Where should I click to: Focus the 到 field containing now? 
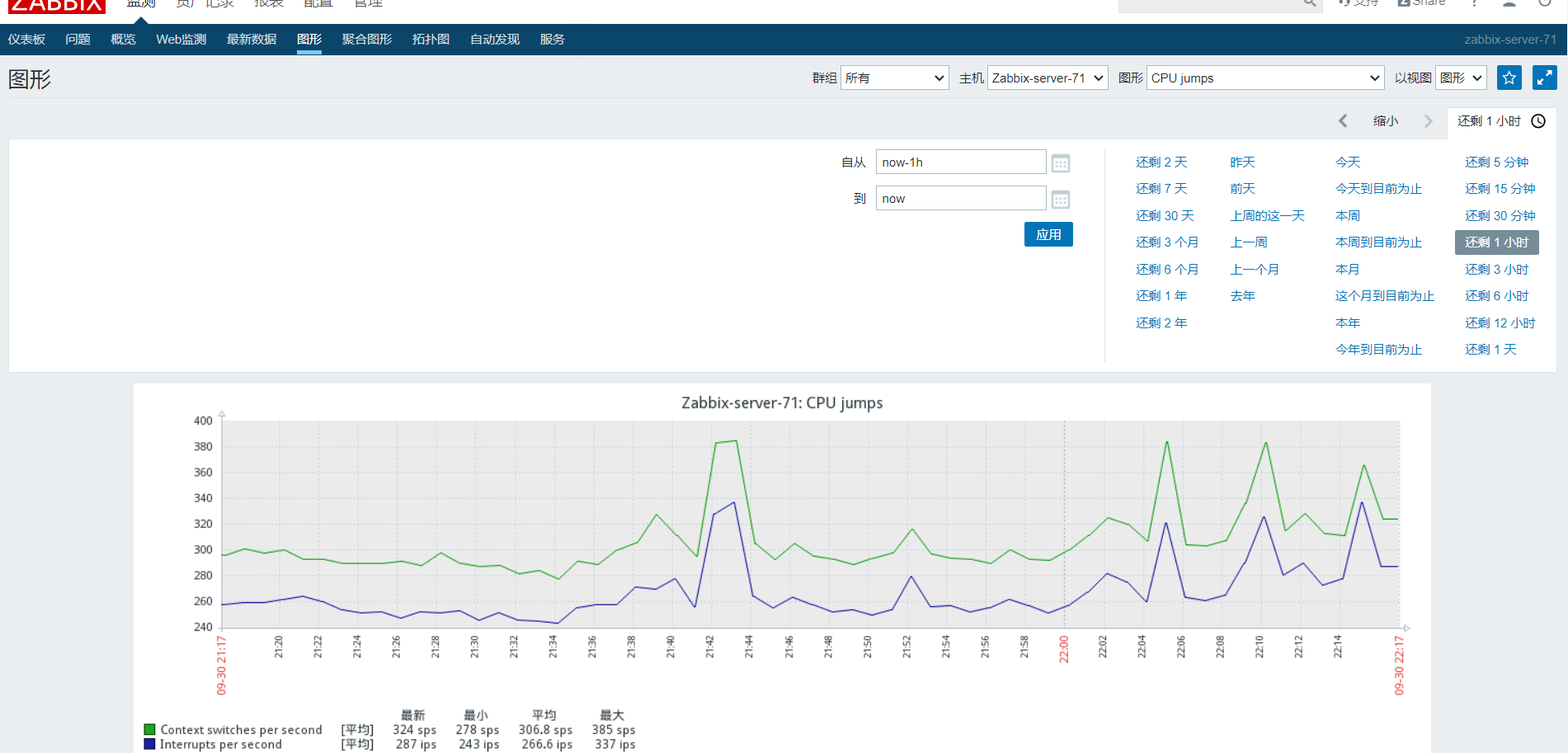(961, 198)
